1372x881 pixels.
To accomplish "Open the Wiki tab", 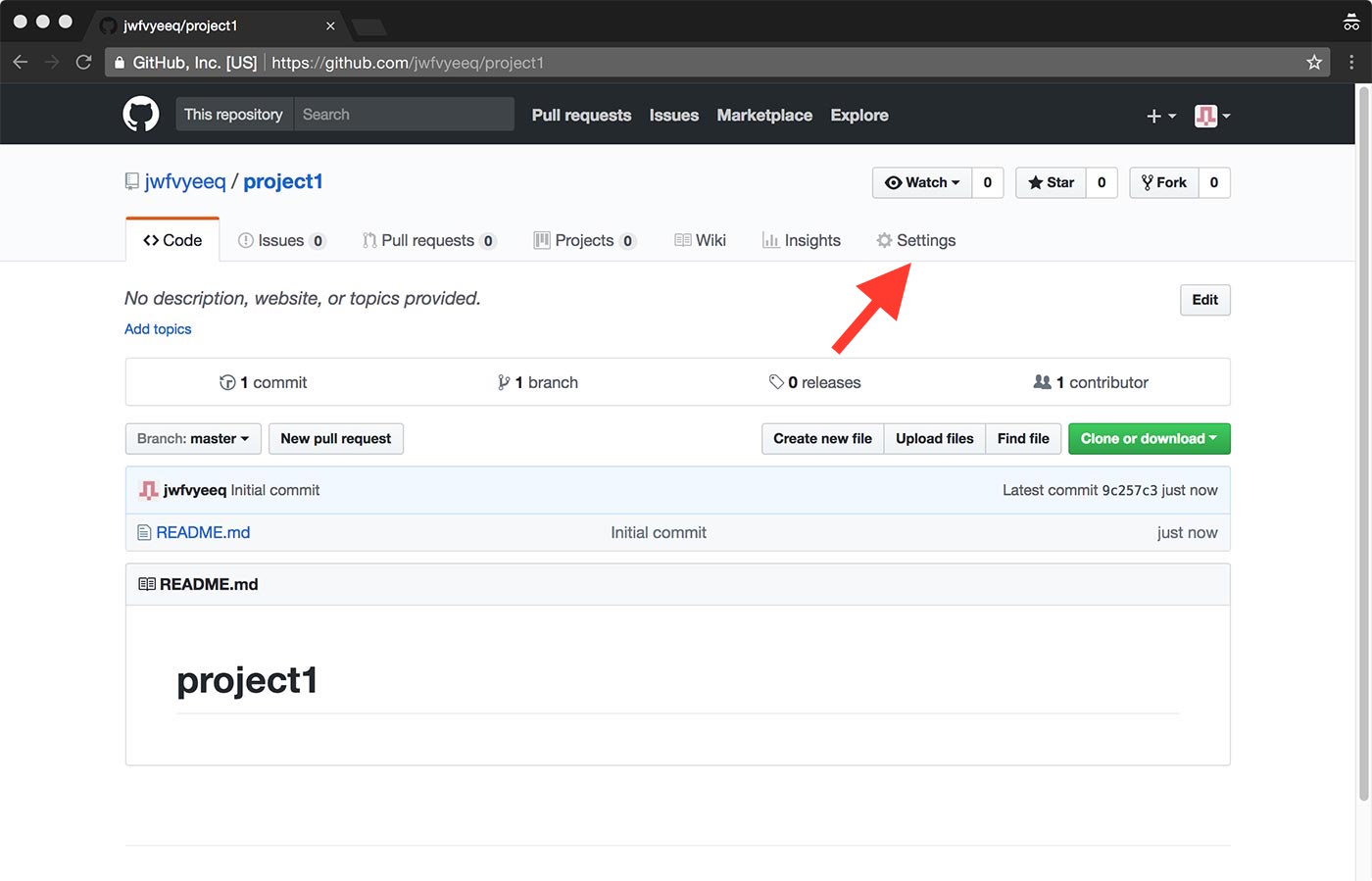I will (701, 240).
